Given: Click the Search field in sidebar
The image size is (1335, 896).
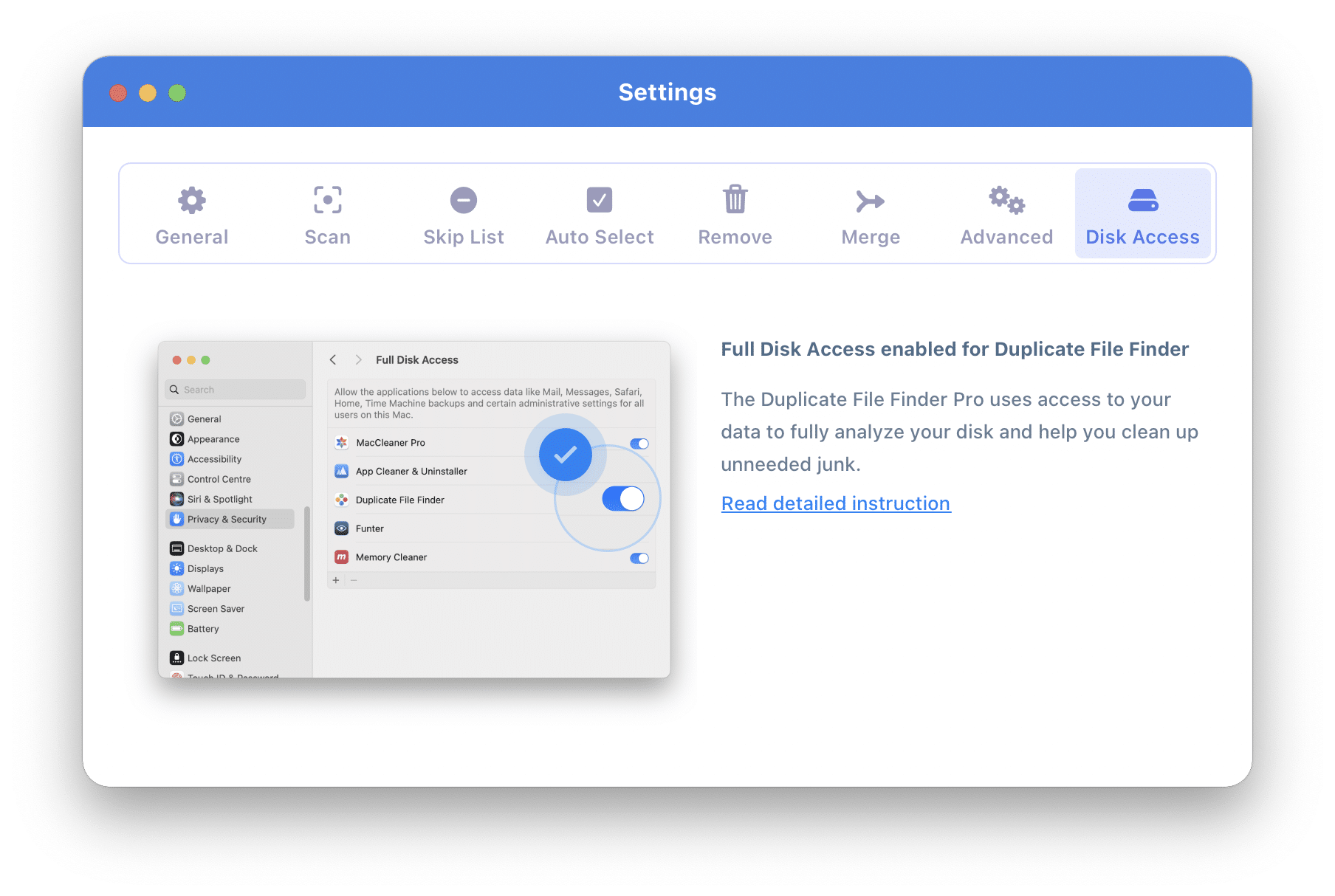Looking at the screenshot, I should click(236, 390).
